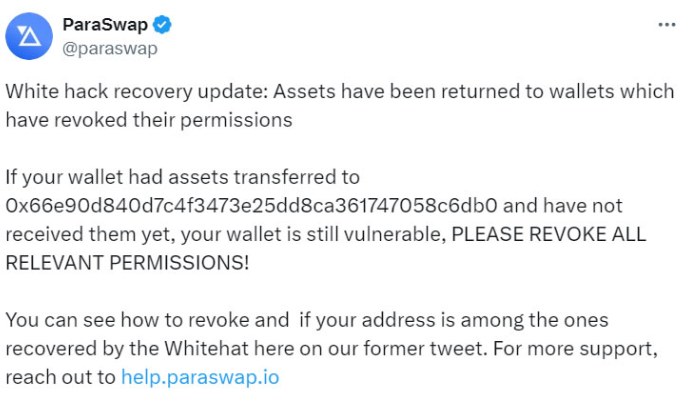The width and height of the screenshot is (686, 405).
Task: Click the line "have revoked their permissions"
Action: [x=148, y=120]
